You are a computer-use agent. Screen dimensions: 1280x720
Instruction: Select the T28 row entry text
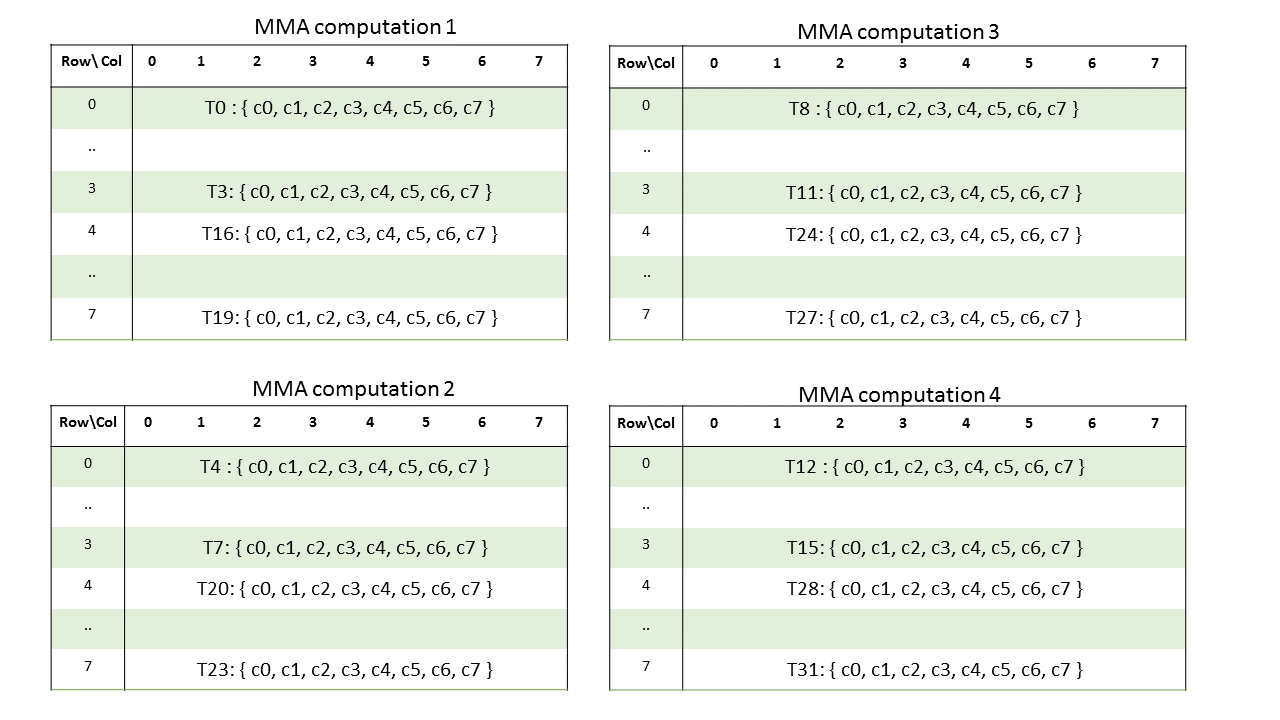(x=934, y=589)
